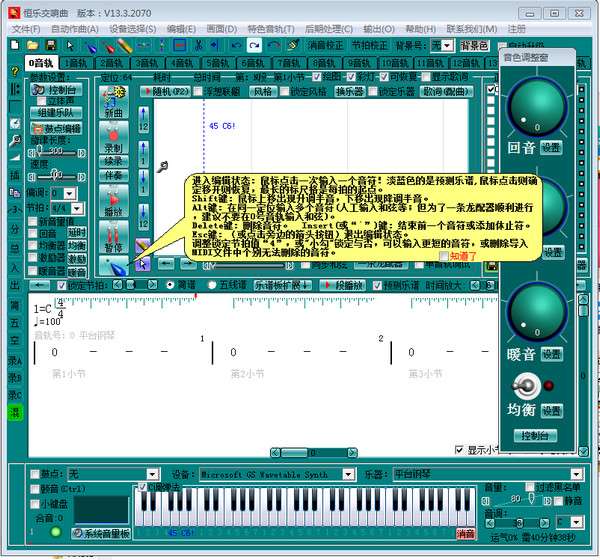
Task: Expand the 乐器 instrument dropdown
Action: coord(577,475)
